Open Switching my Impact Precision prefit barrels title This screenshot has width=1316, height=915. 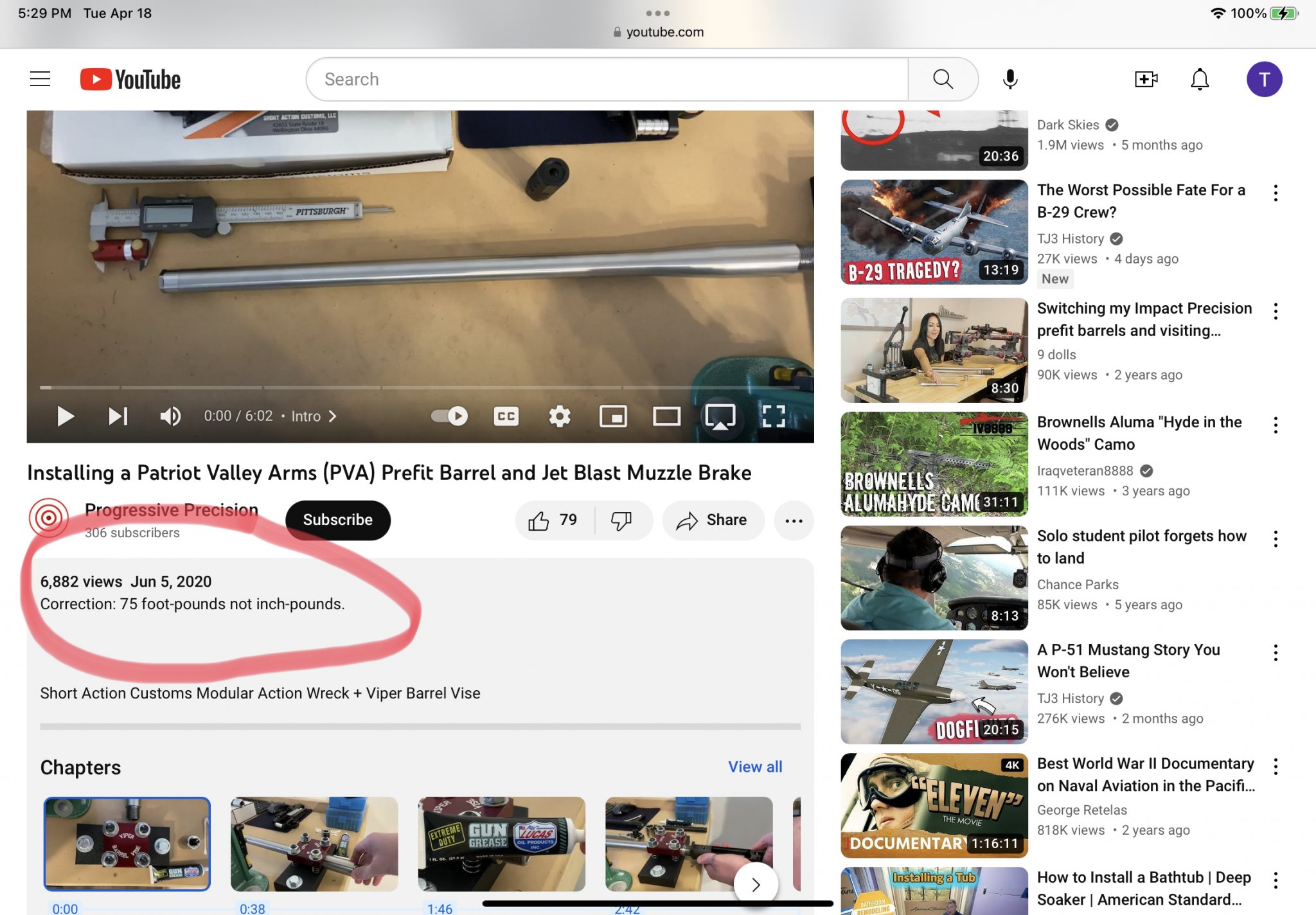[x=1144, y=319]
